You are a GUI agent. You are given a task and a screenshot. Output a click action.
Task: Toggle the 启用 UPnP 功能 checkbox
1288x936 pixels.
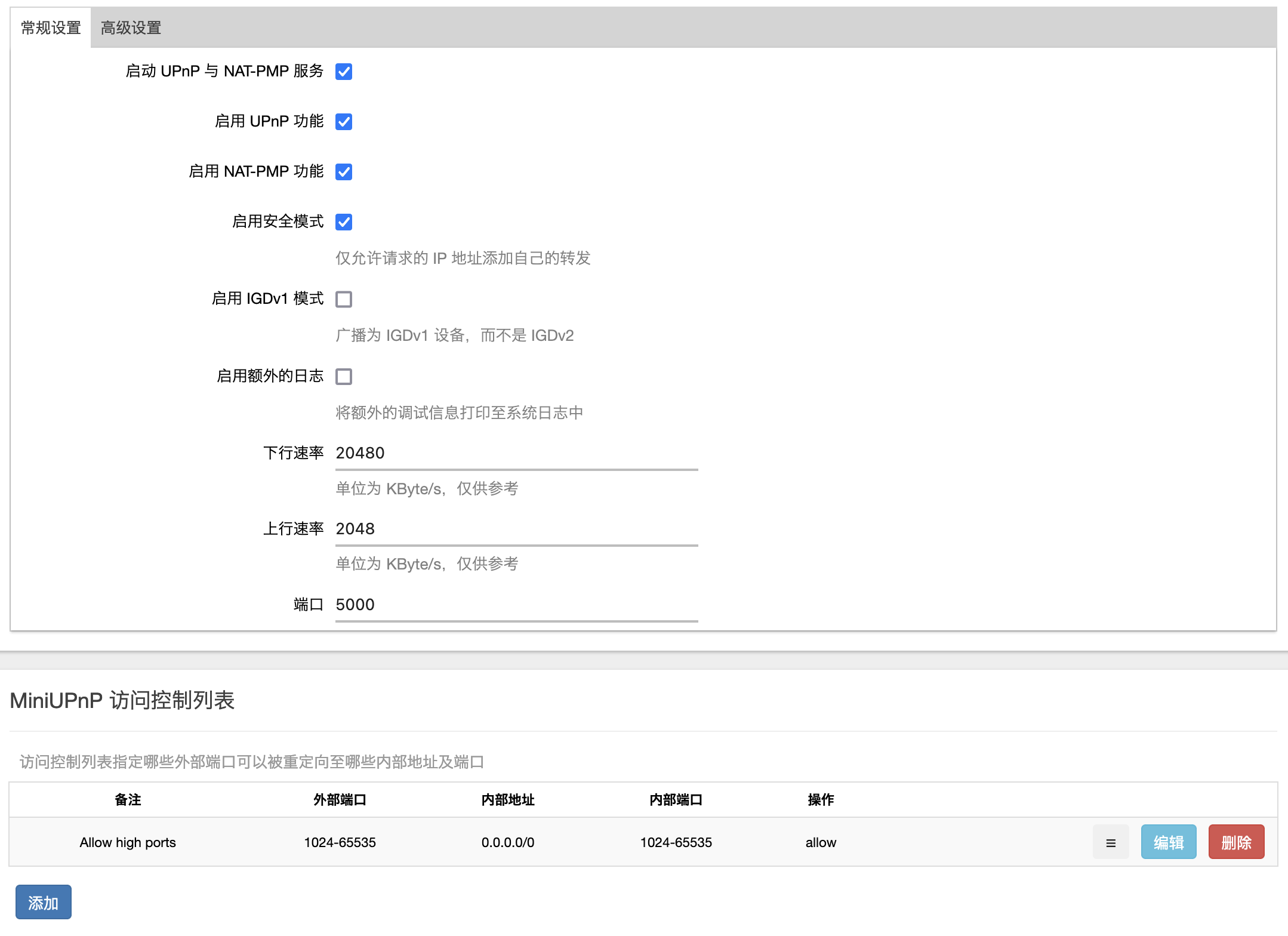click(x=344, y=122)
